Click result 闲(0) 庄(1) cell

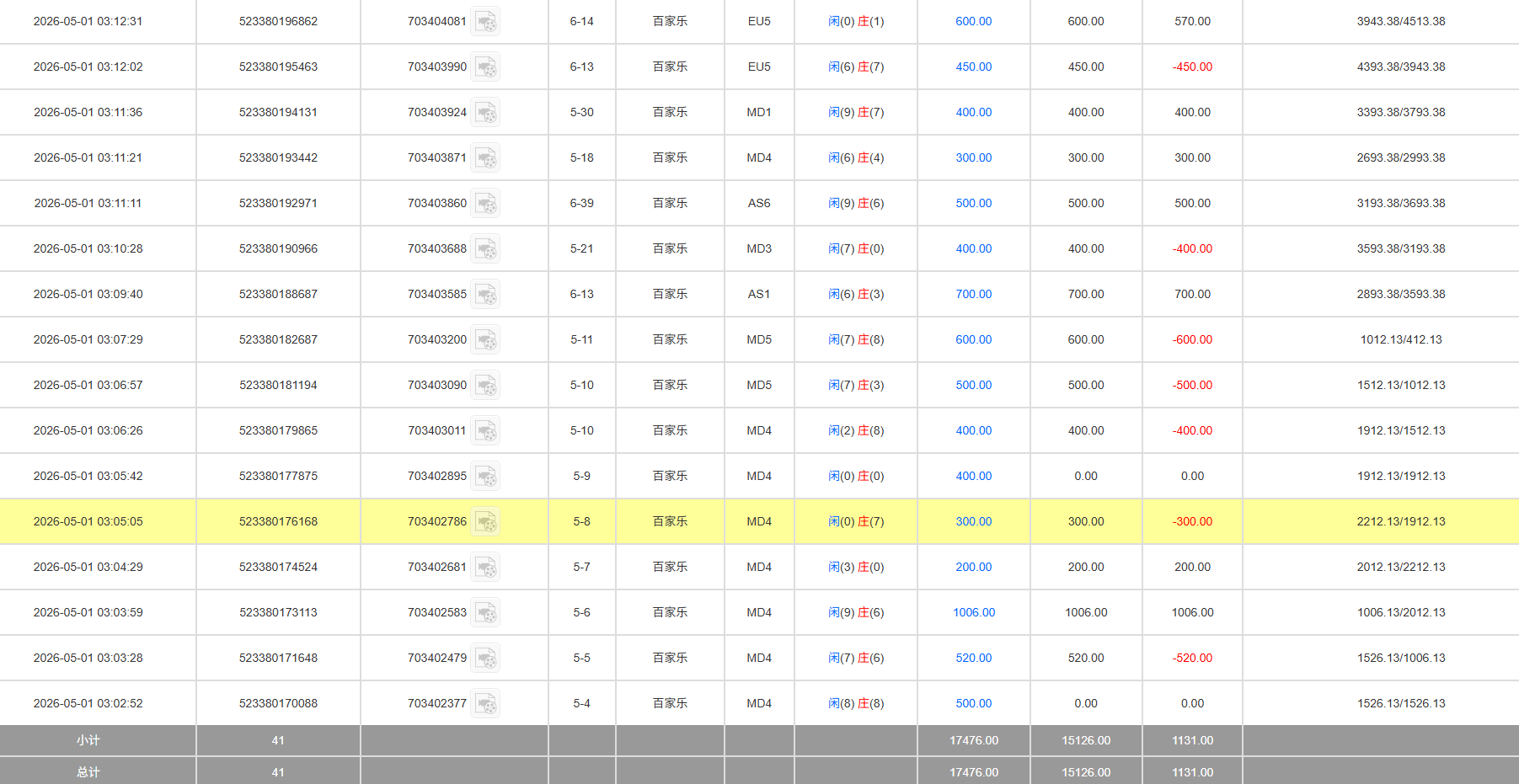click(856, 21)
